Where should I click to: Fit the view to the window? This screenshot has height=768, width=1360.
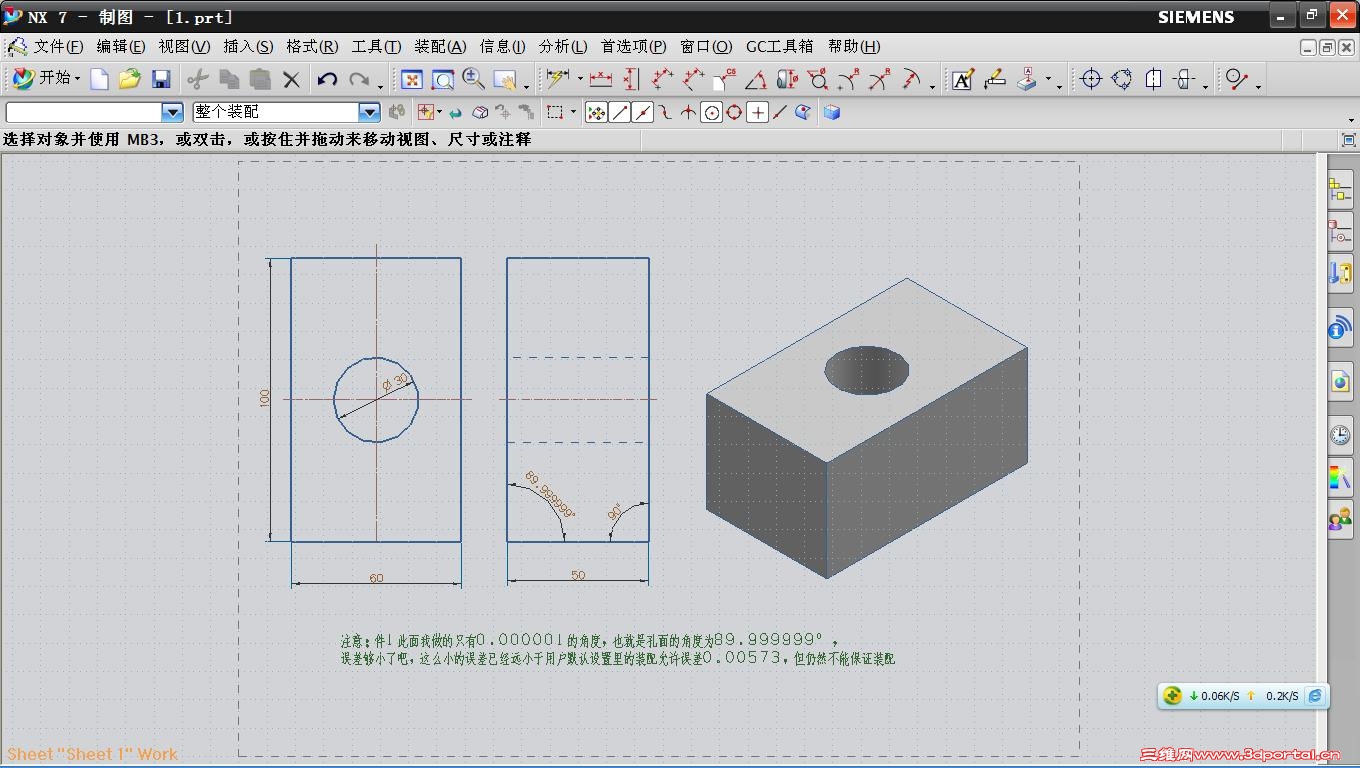(411, 79)
